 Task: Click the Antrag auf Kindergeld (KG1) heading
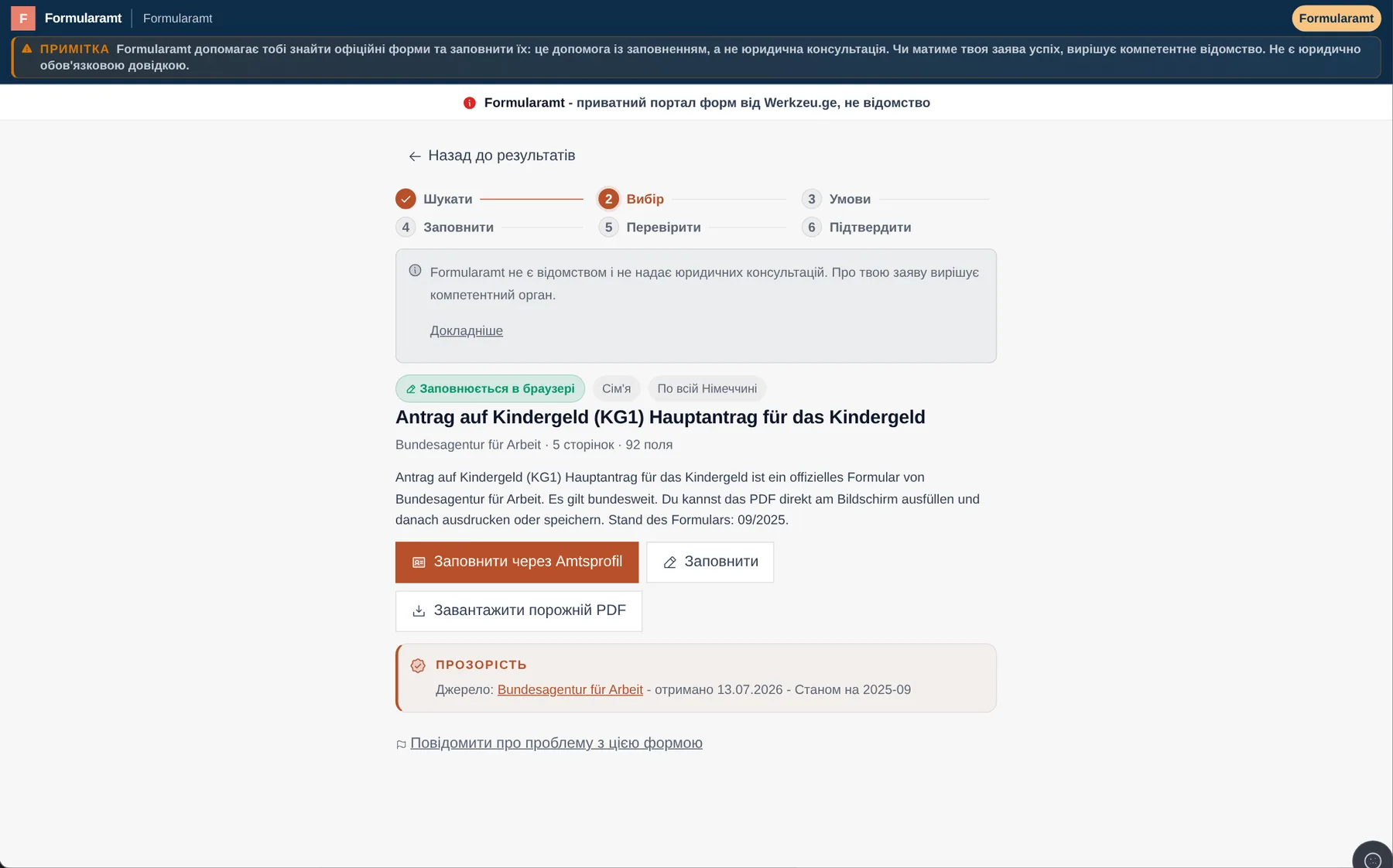pos(660,417)
